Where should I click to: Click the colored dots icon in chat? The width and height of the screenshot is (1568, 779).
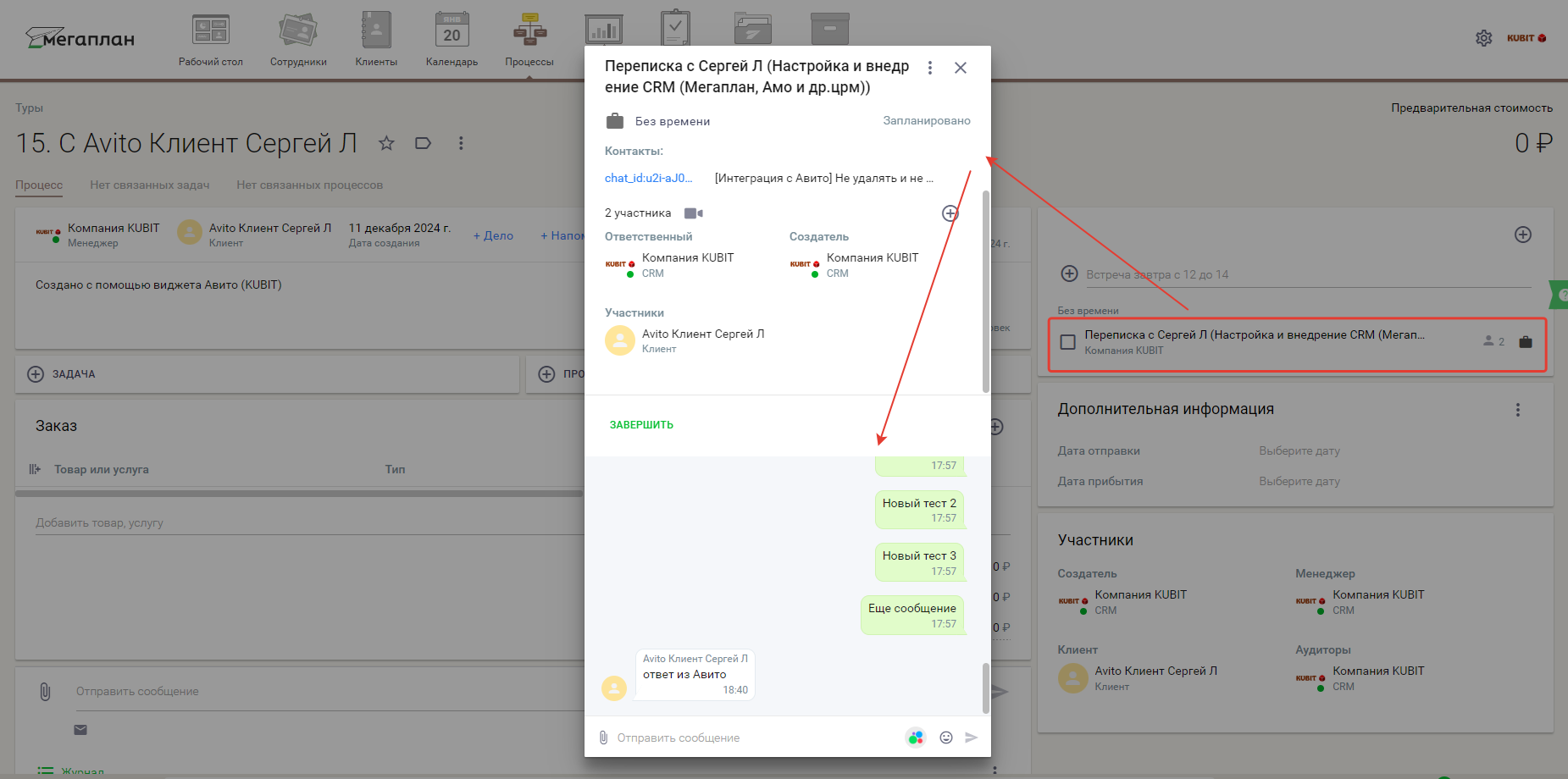[916, 738]
